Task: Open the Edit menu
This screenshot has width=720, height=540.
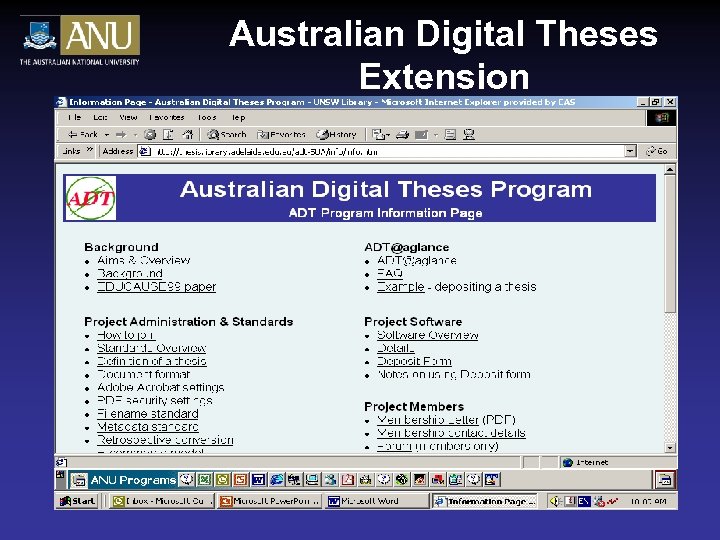Action: coord(100,118)
